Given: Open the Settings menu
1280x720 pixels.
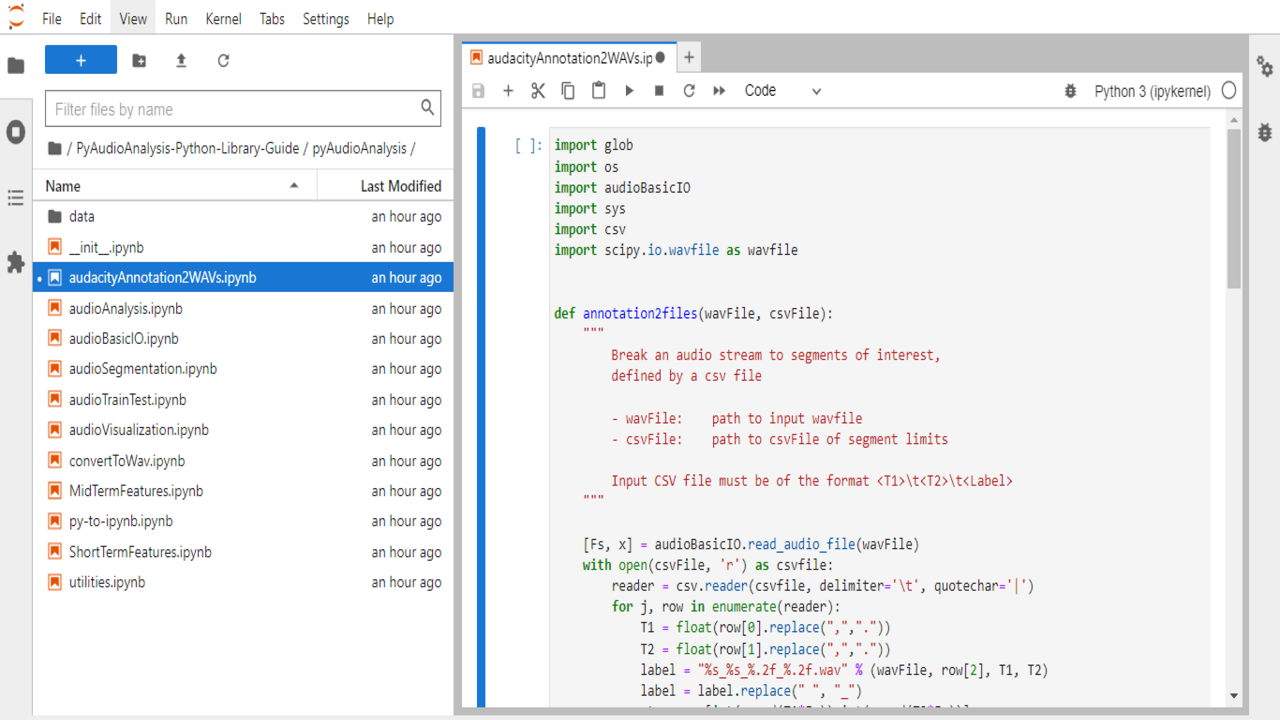Looking at the screenshot, I should (x=326, y=19).
